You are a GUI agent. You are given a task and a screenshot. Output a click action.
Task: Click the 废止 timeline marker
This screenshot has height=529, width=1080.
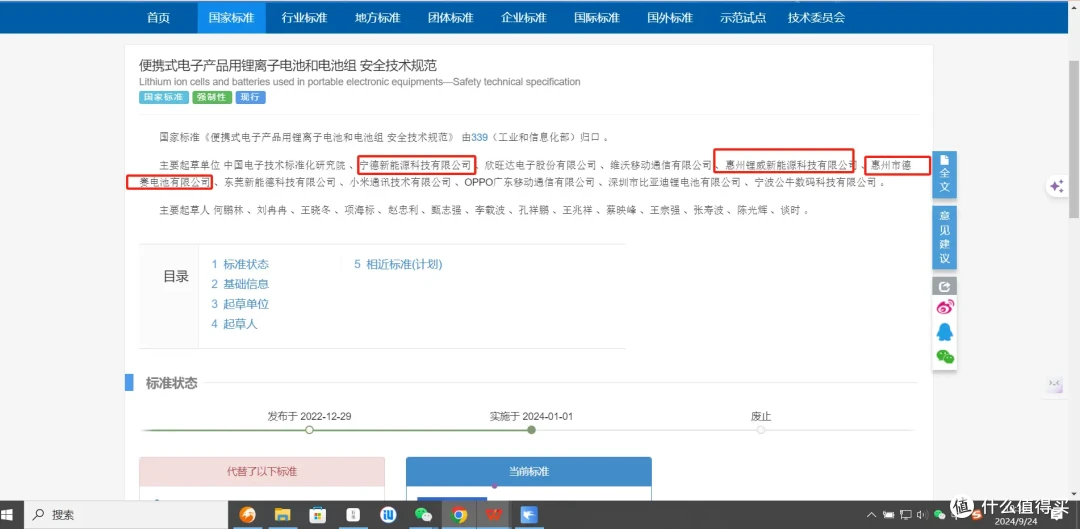(x=760, y=430)
